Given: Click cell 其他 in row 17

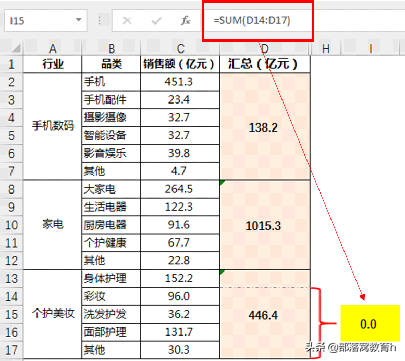Looking at the screenshot, I should point(111,350).
